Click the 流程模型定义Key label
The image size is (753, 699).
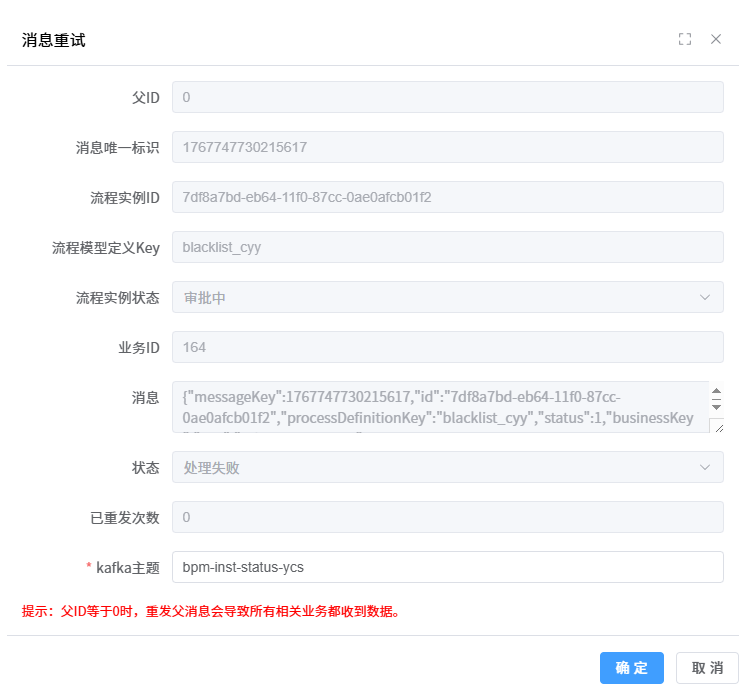click(106, 248)
